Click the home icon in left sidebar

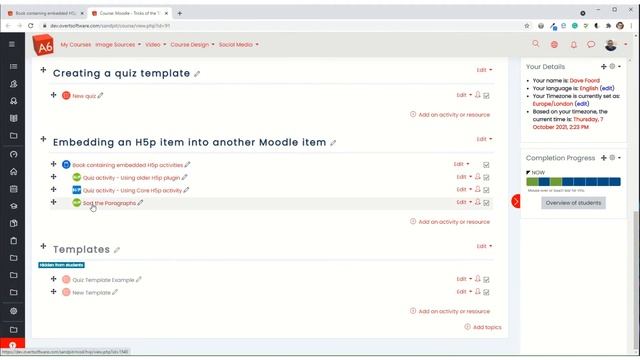tap(13, 171)
